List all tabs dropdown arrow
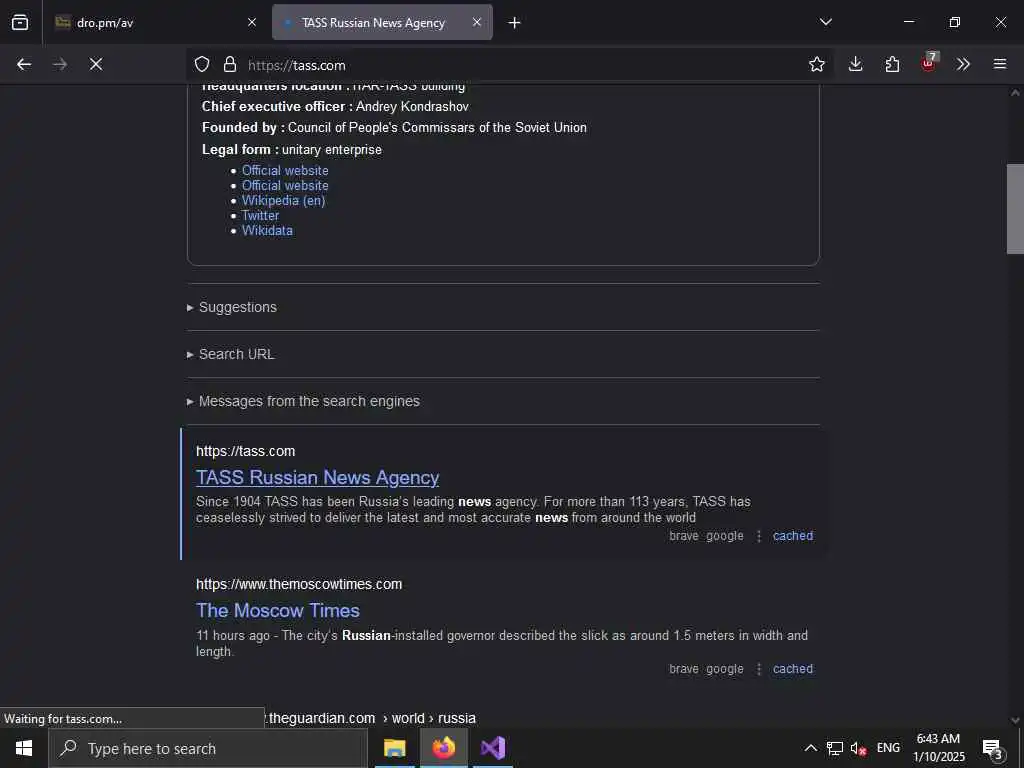 pyautogui.click(x=825, y=22)
